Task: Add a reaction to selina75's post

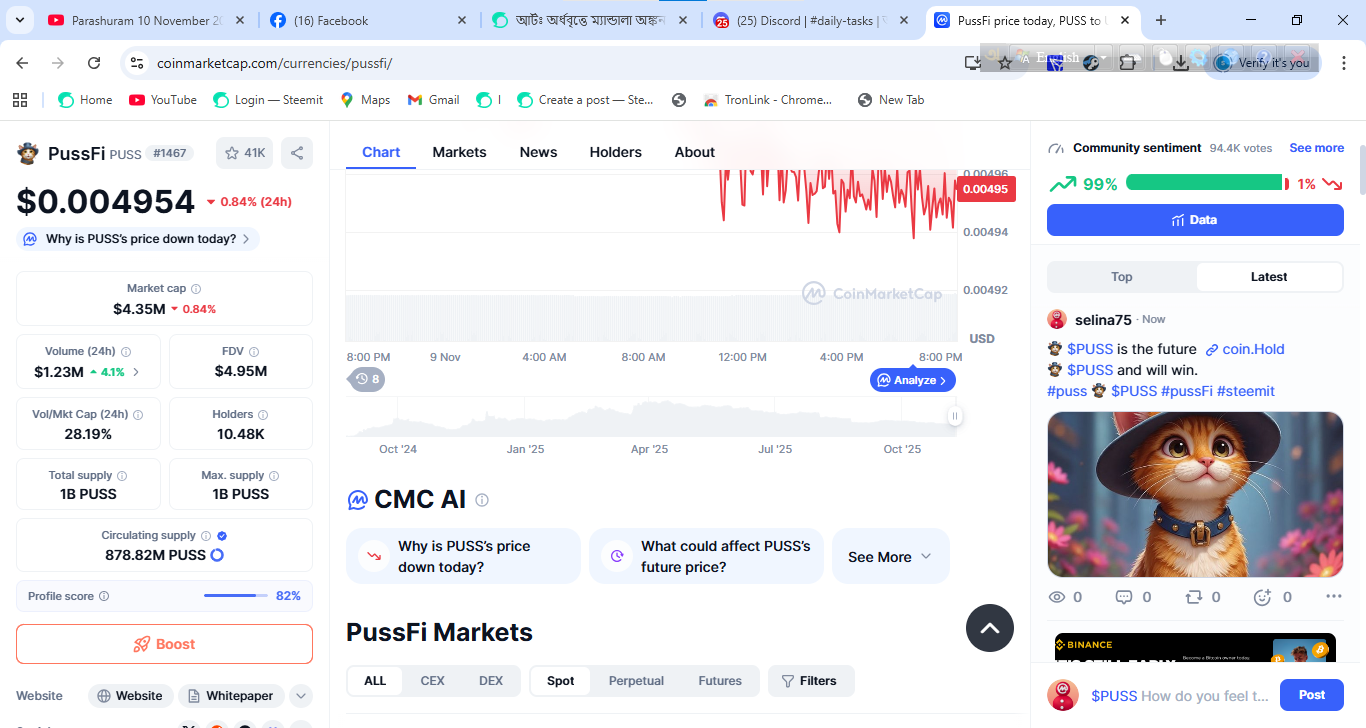Action: [1262, 597]
